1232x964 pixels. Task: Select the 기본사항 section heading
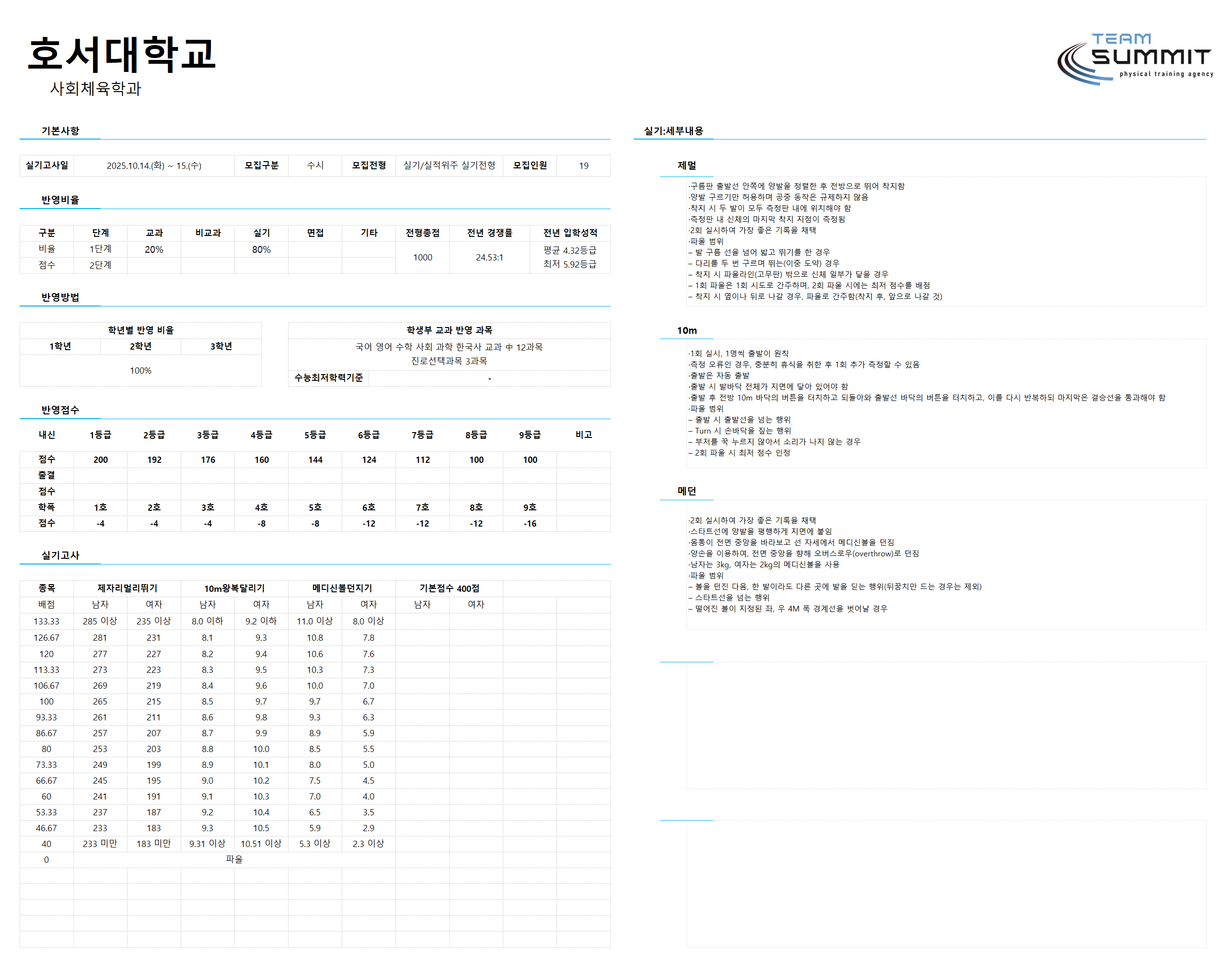coord(60,130)
